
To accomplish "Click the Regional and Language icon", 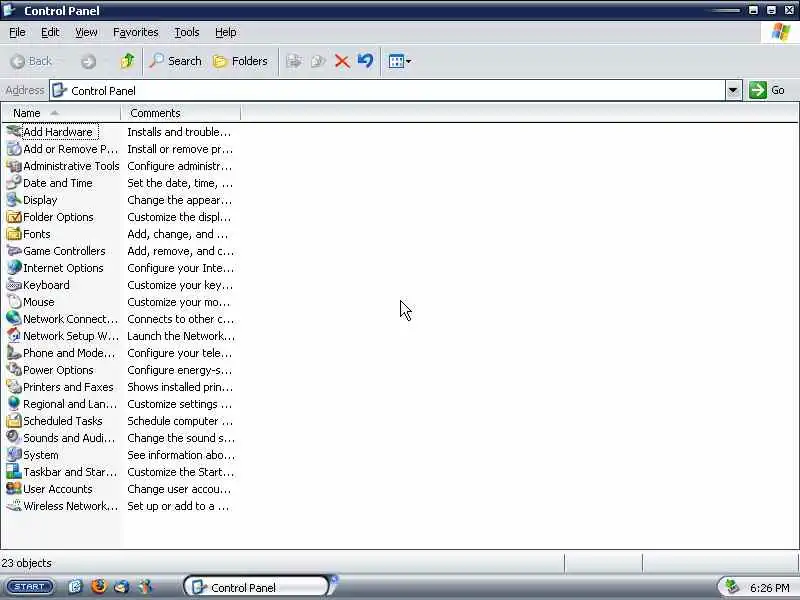I will [x=14, y=404].
